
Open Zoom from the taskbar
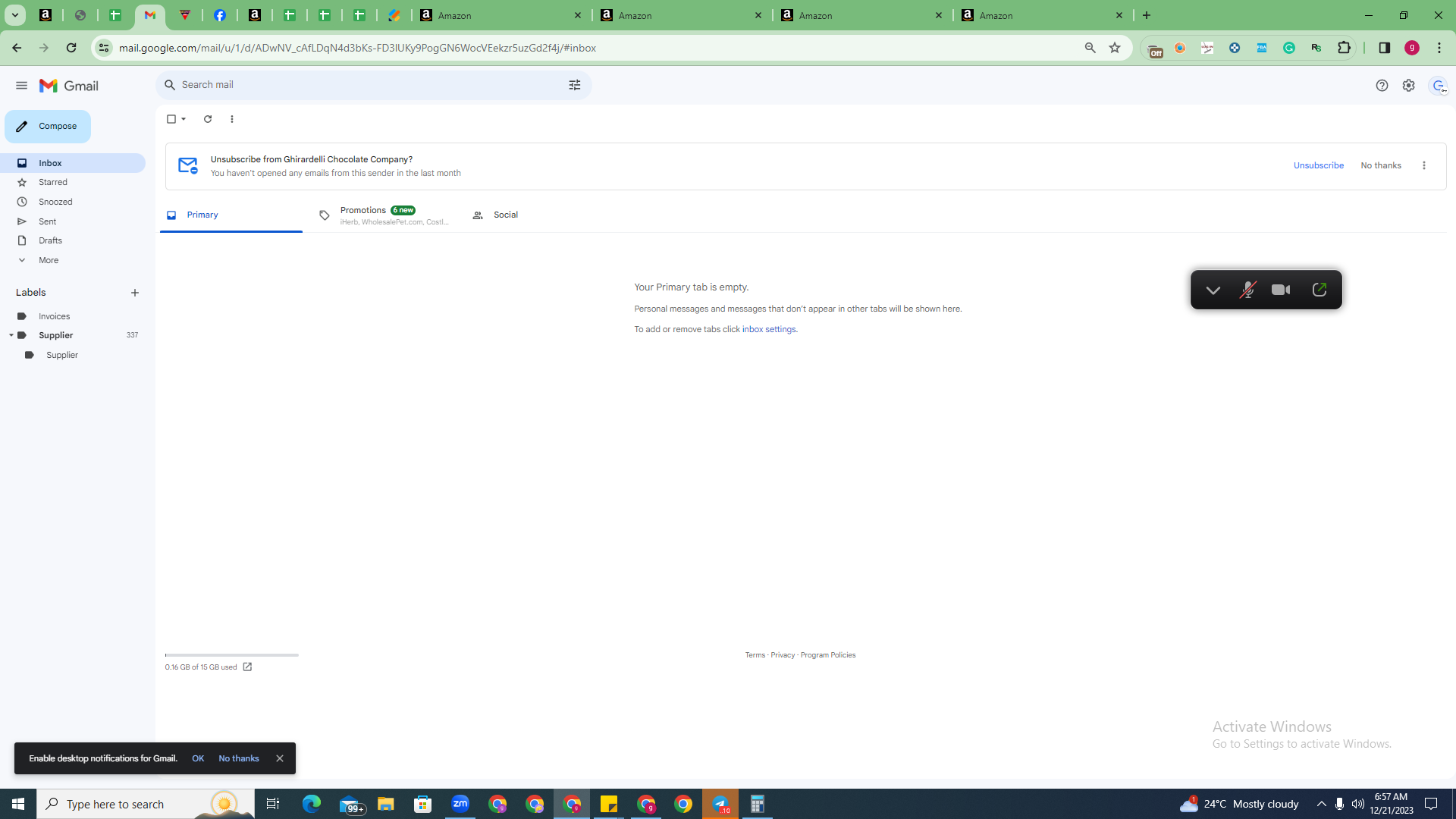click(x=460, y=804)
